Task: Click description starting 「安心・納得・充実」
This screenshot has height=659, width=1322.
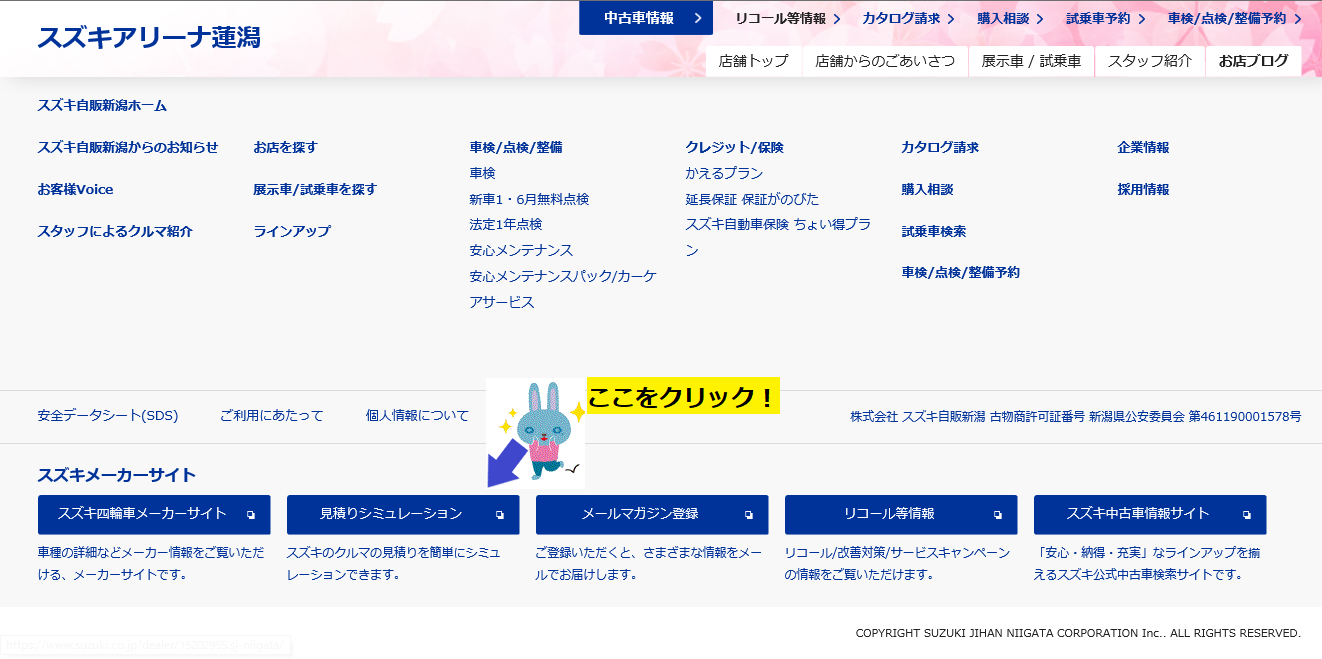Action: point(1146,563)
